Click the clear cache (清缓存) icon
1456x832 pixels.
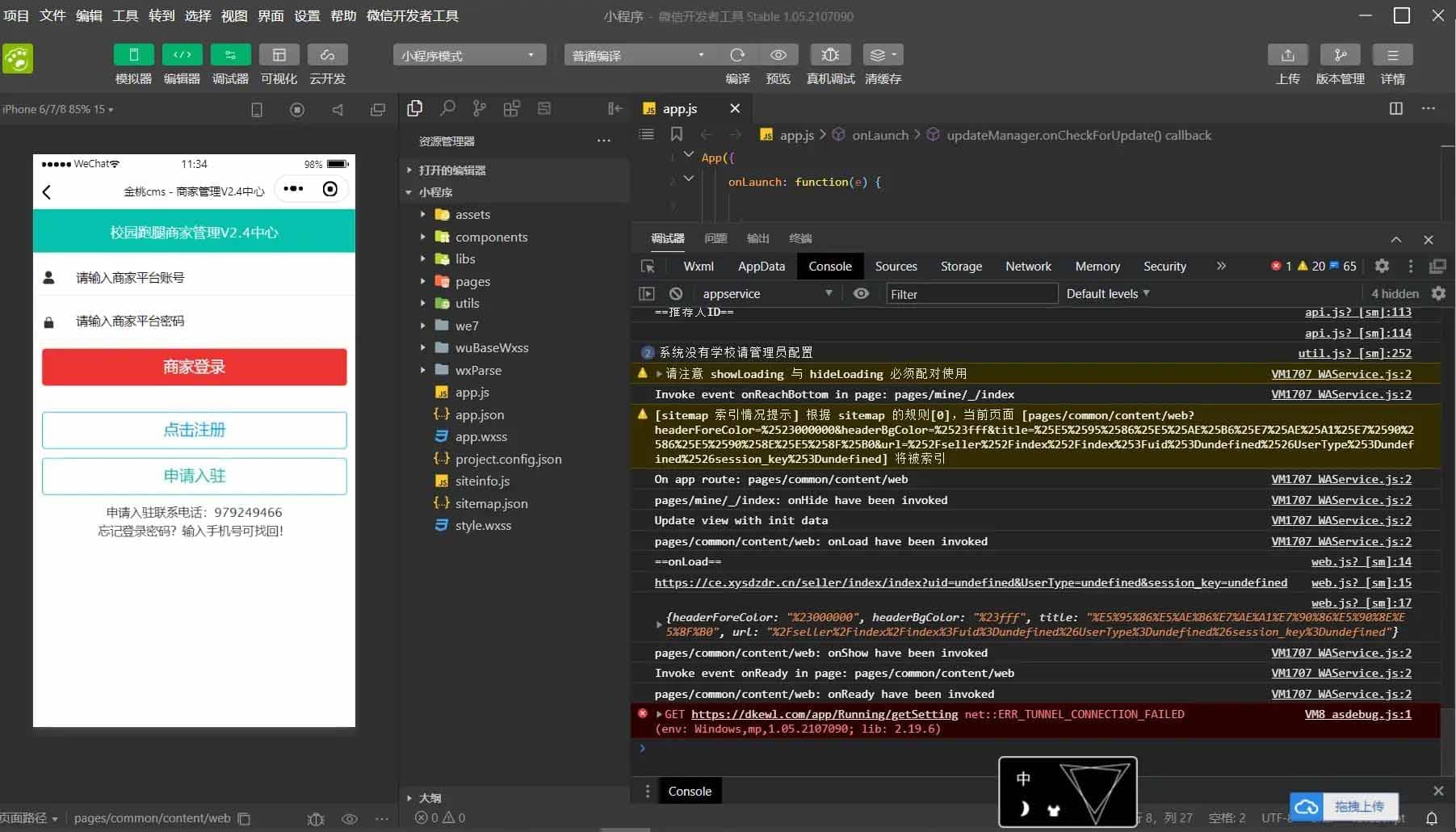pos(882,55)
